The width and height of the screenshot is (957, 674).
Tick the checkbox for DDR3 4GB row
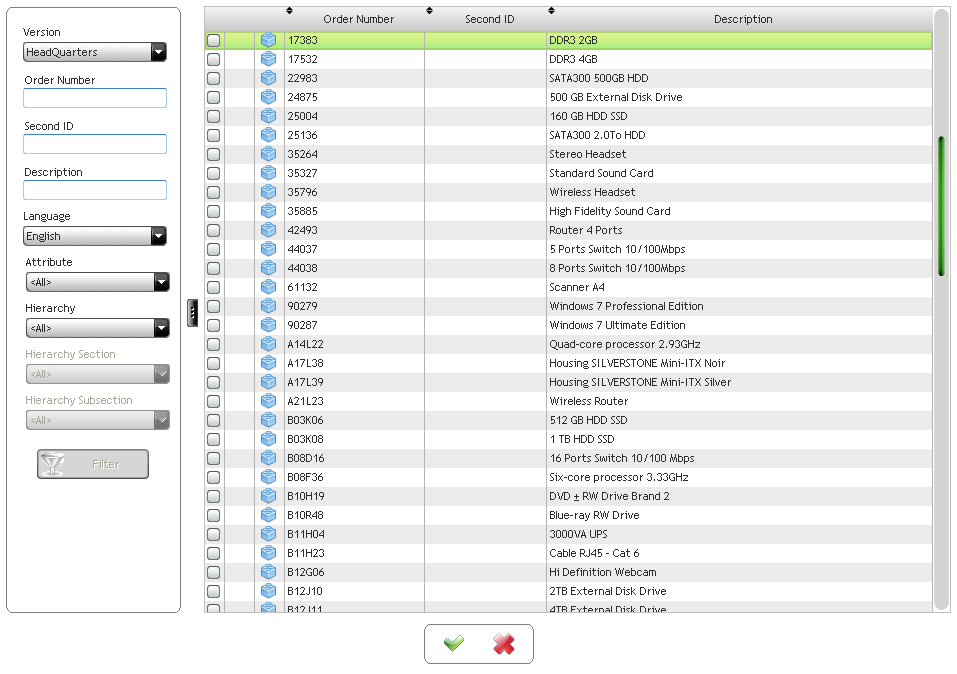pos(213,59)
